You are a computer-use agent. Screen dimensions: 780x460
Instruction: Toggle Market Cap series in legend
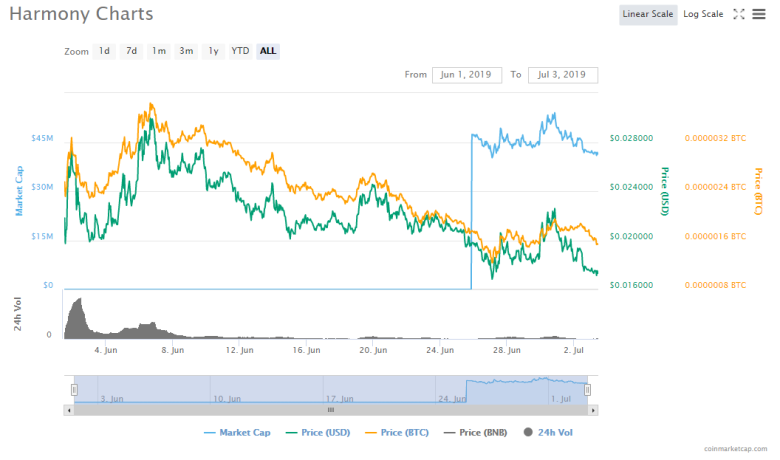pos(239,432)
